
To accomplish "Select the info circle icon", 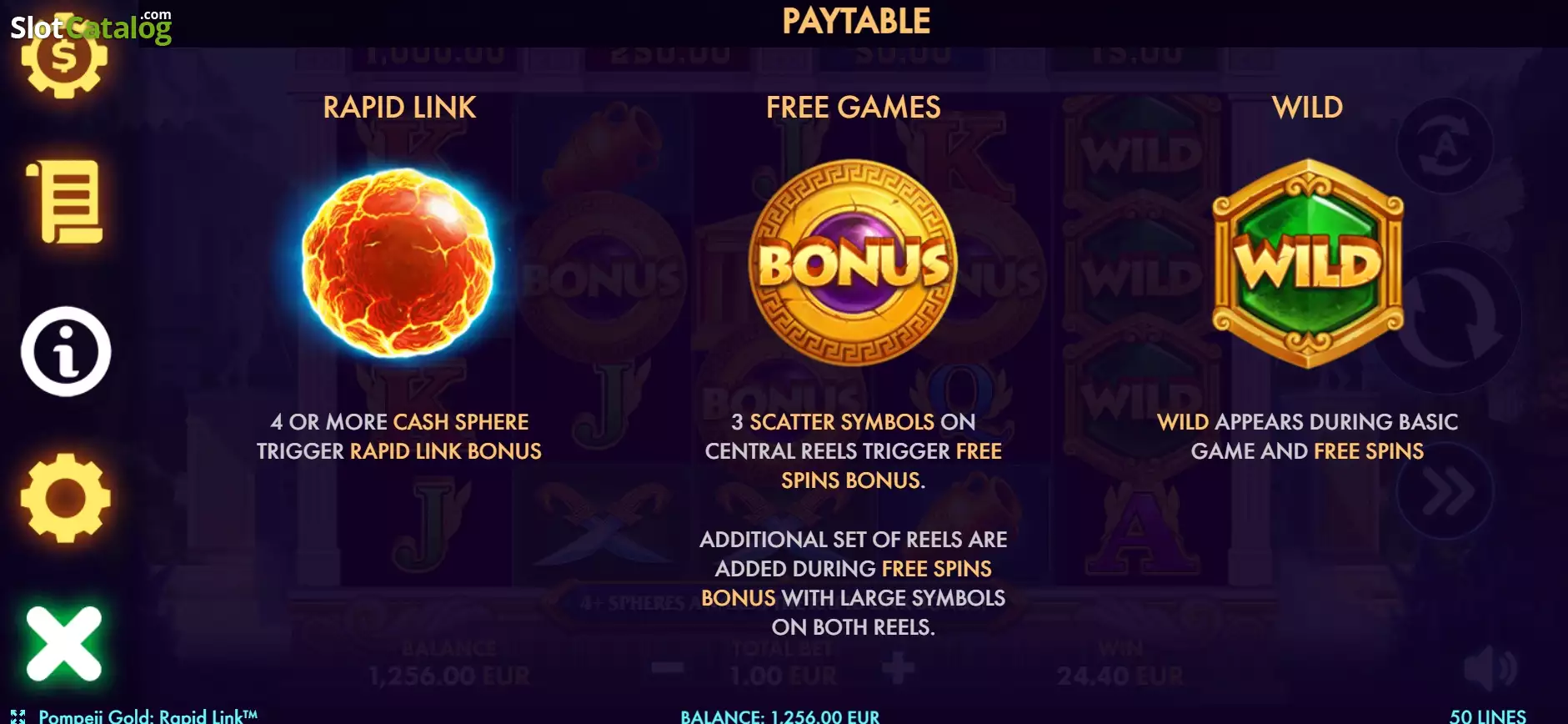I will (66, 351).
